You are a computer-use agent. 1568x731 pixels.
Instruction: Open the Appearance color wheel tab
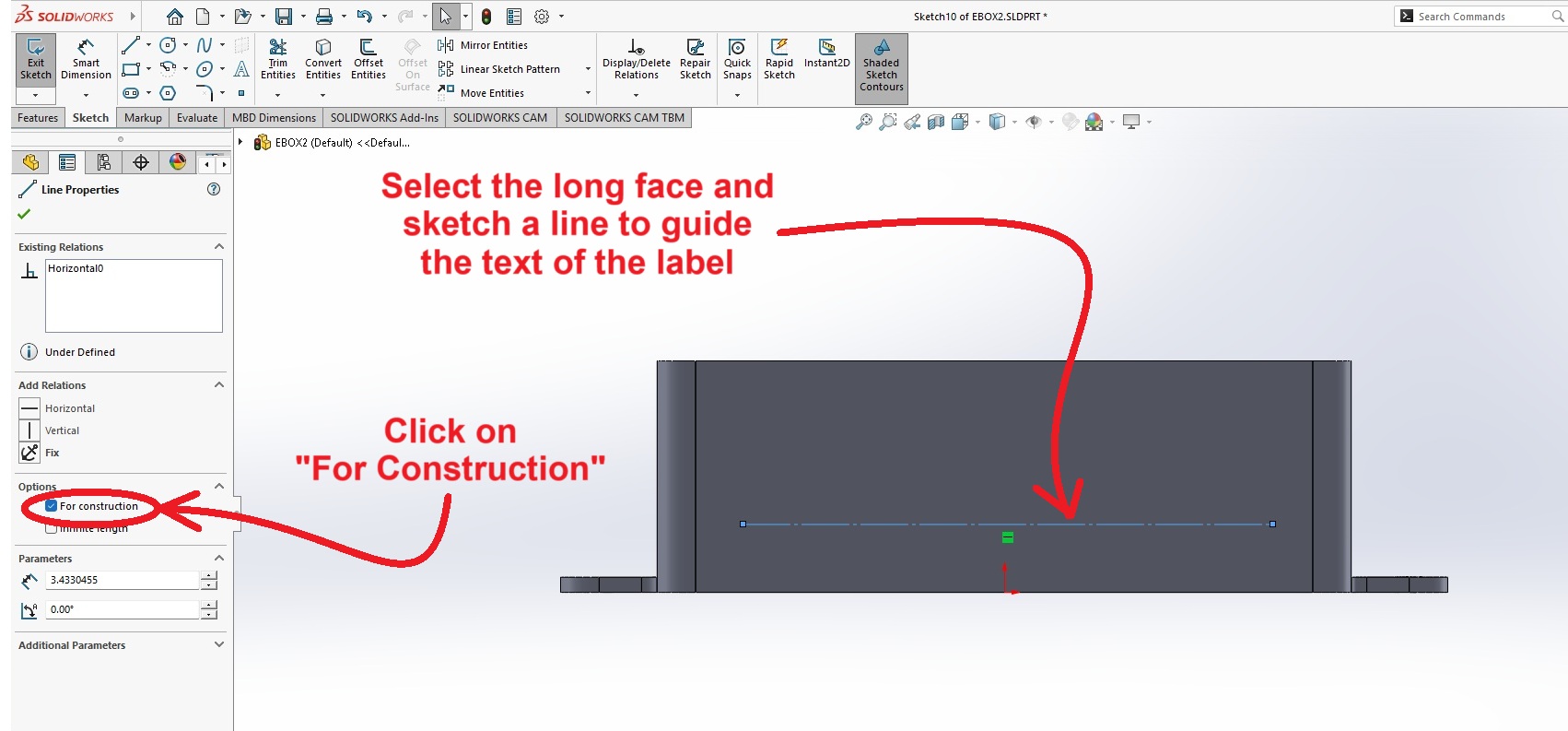coord(178,163)
